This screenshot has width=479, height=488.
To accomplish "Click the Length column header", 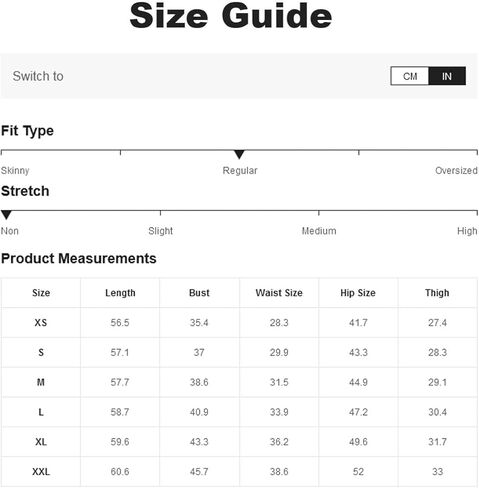I will [120, 293].
